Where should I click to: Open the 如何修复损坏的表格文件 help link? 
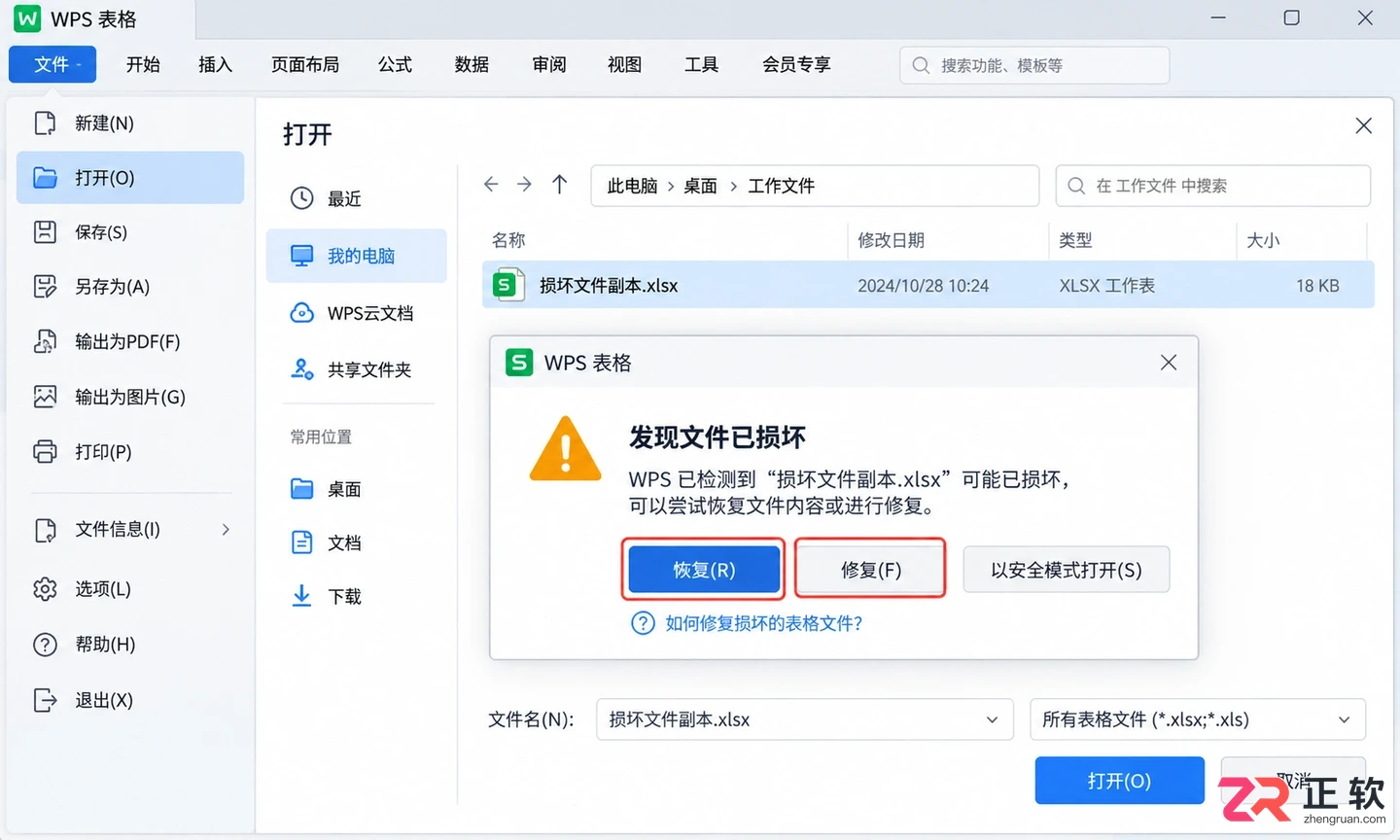(x=763, y=623)
